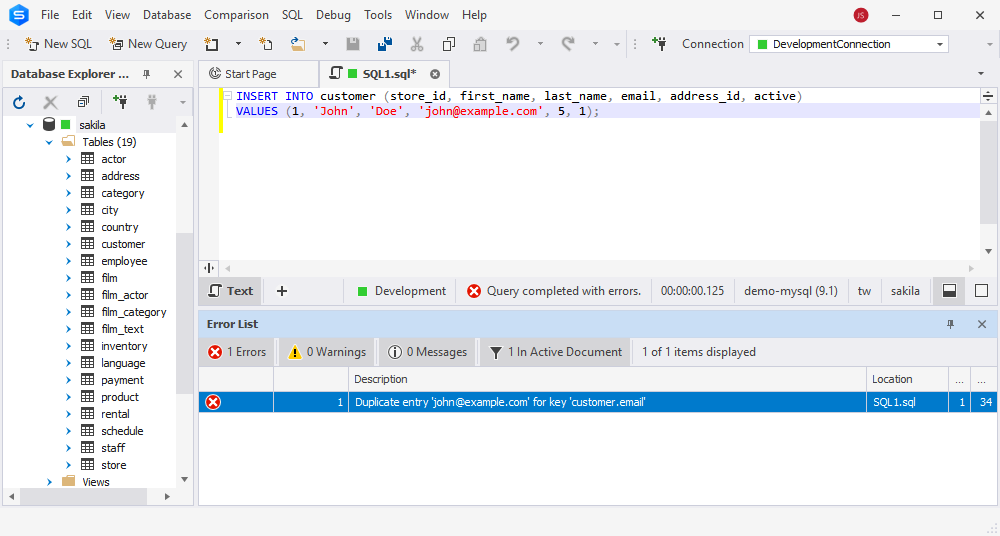Click the Save All icon in toolbar
Screen dimensions: 1000x536
pos(385,44)
